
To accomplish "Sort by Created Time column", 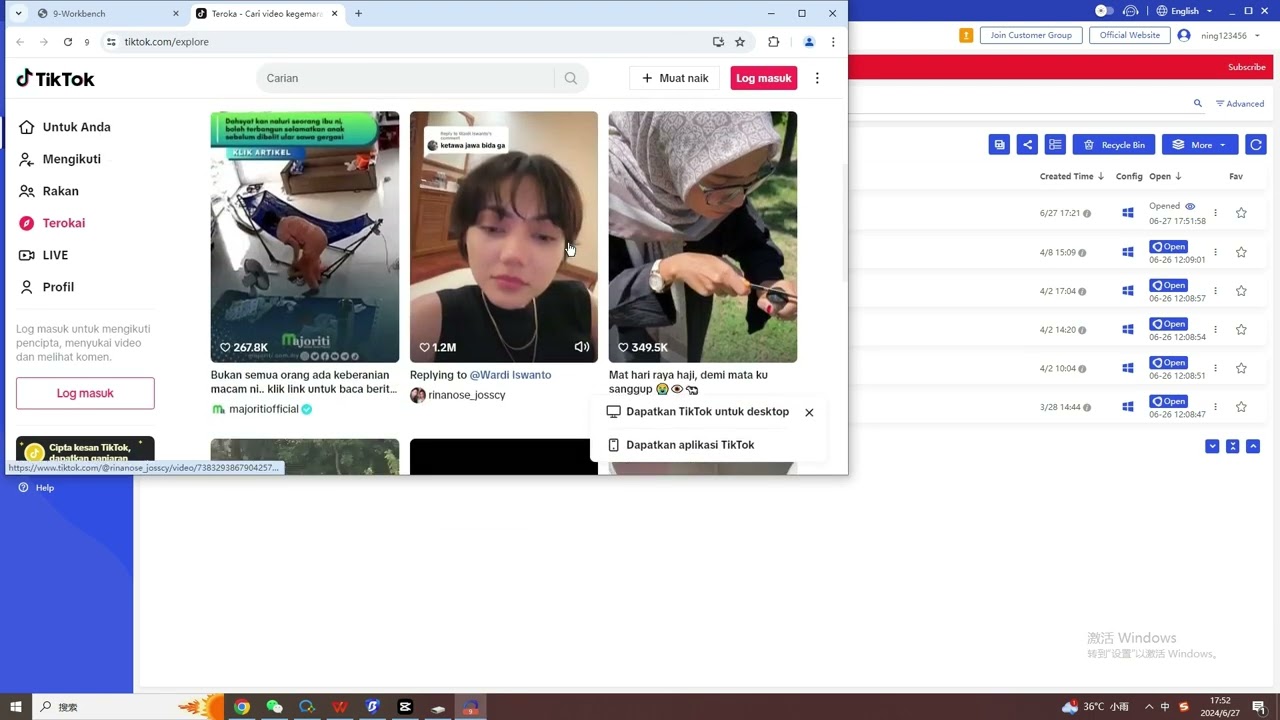I will (x=1072, y=177).
